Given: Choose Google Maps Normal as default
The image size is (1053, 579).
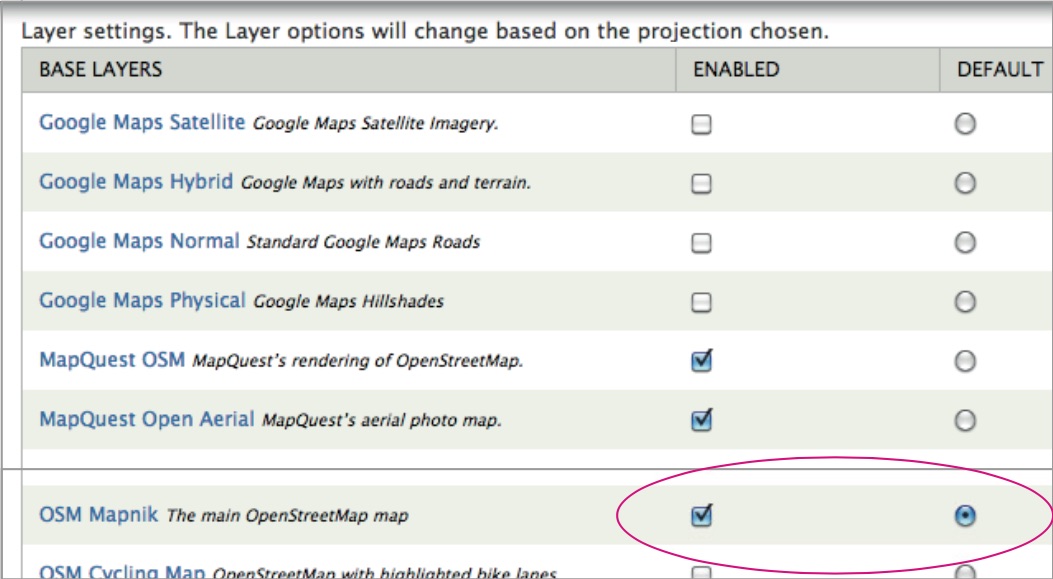Looking at the screenshot, I should (965, 242).
